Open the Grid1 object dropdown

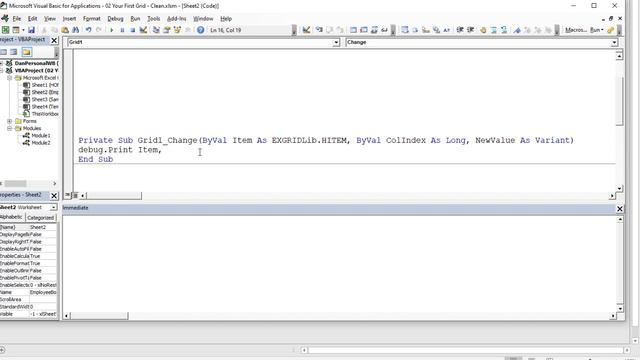pos(336,42)
